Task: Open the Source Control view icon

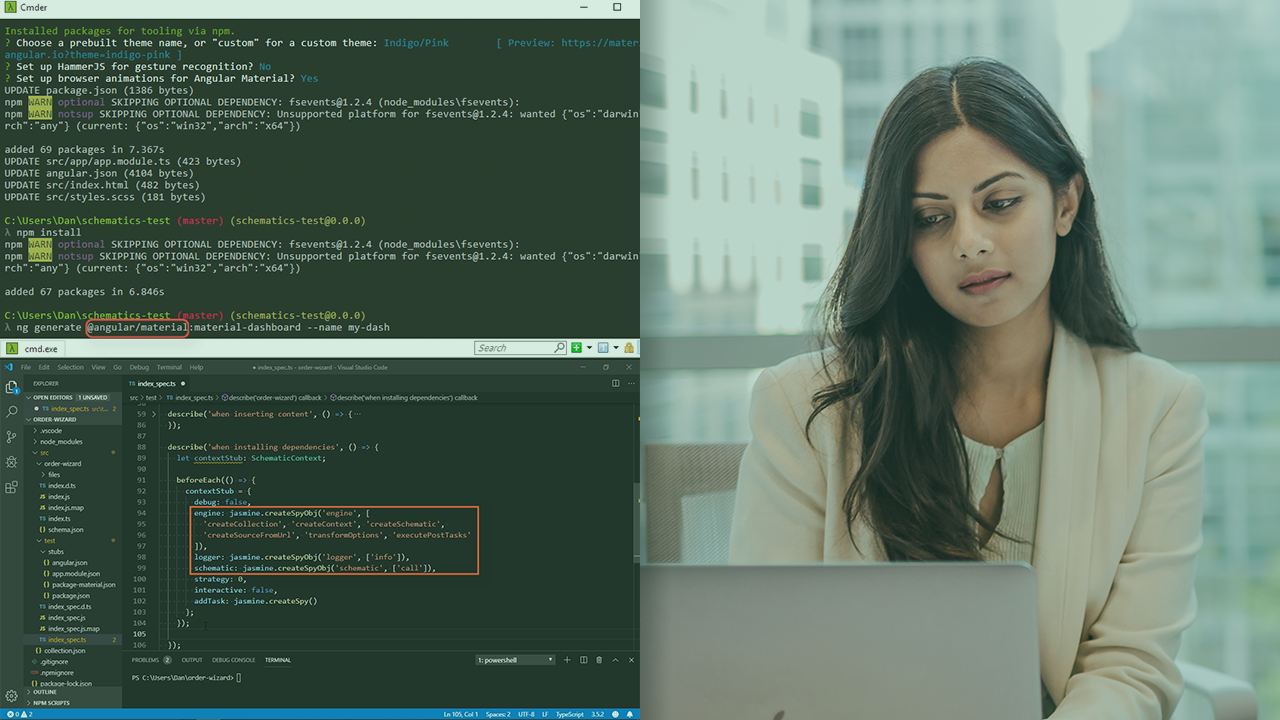Action: pos(12,437)
